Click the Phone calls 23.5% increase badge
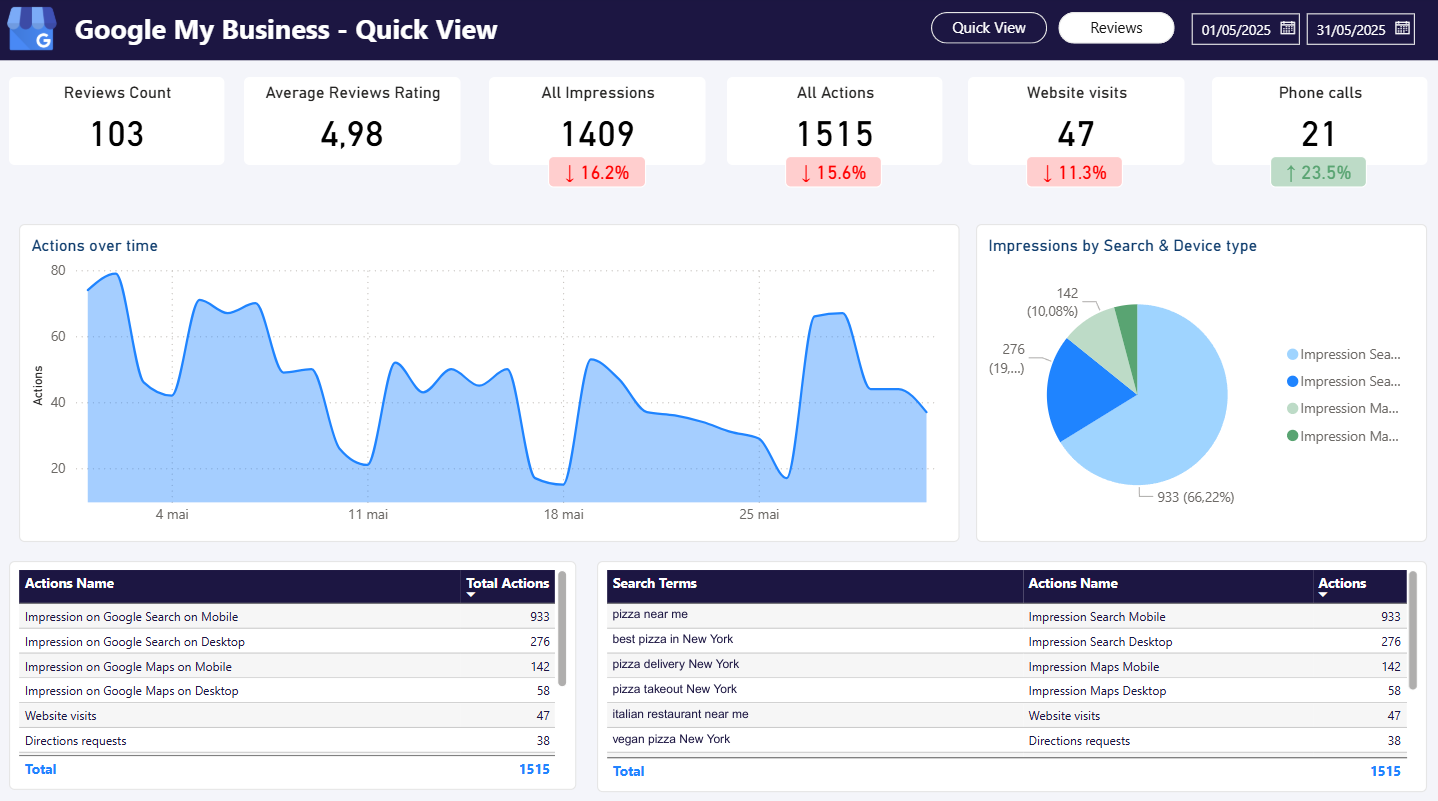This screenshot has height=801, width=1438. pos(1318,172)
